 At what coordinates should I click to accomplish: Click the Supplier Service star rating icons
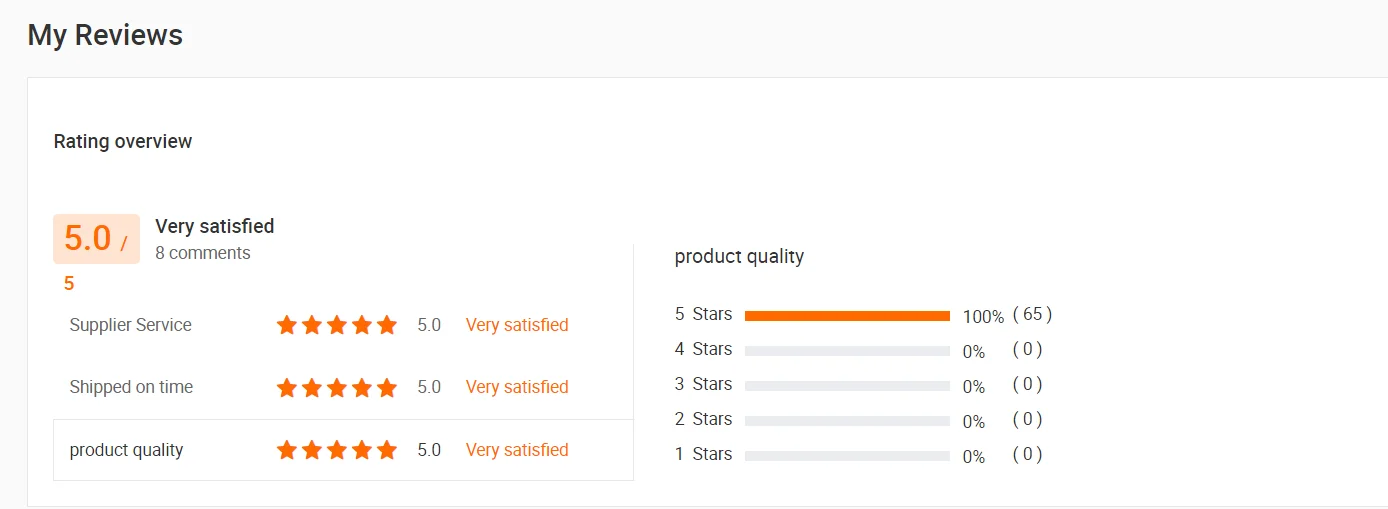point(336,325)
